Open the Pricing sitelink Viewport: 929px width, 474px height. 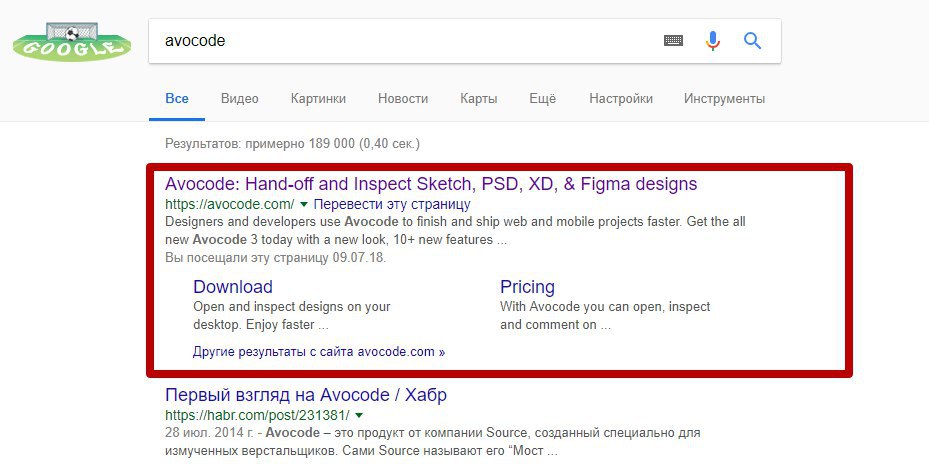[527, 287]
